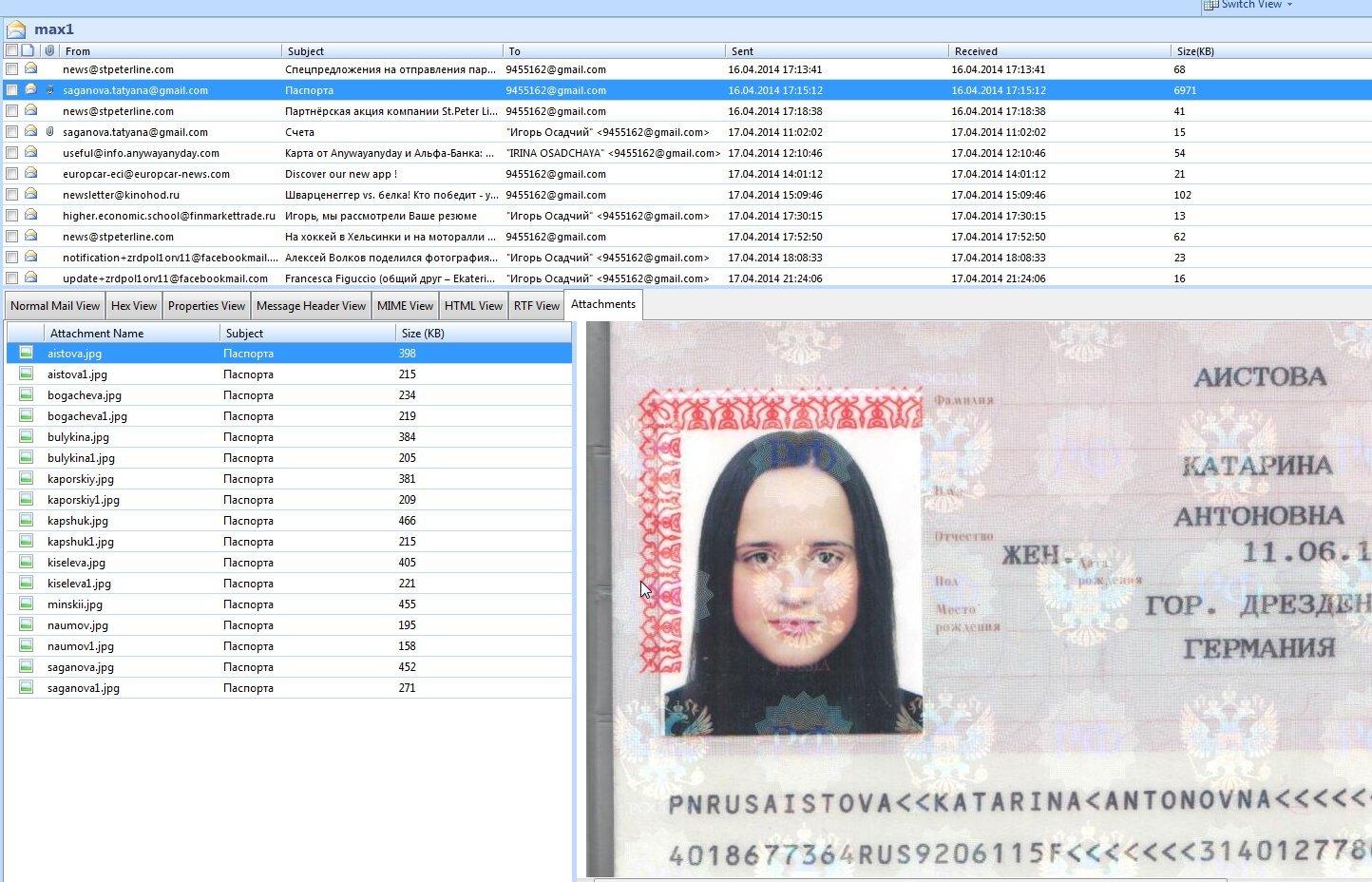
Task: Check the box for the Счета email
Action: [x=11, y=131]
